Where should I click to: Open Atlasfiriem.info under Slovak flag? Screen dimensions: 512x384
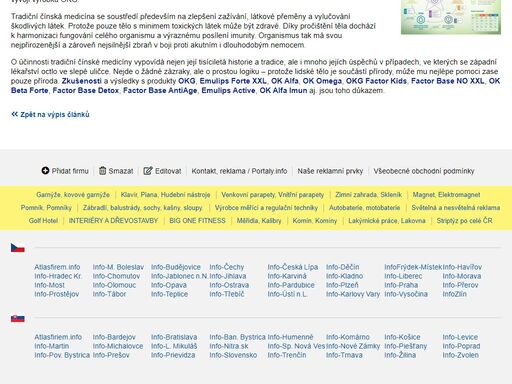click(58, 337)
